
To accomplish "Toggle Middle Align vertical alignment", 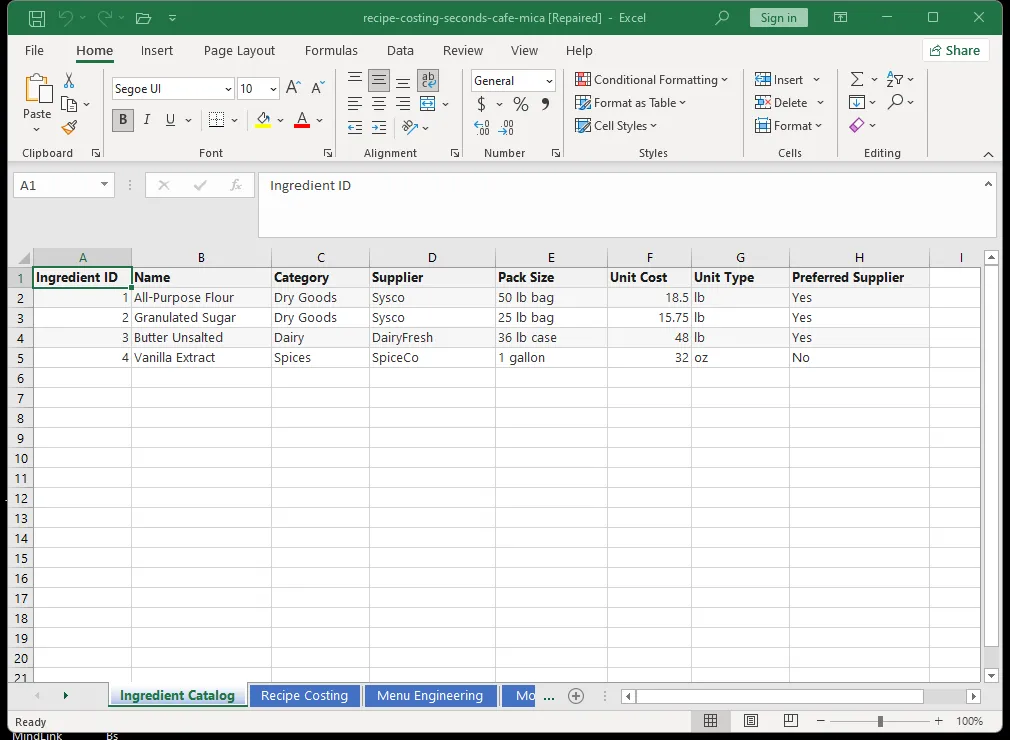I will tap(379, 80).
